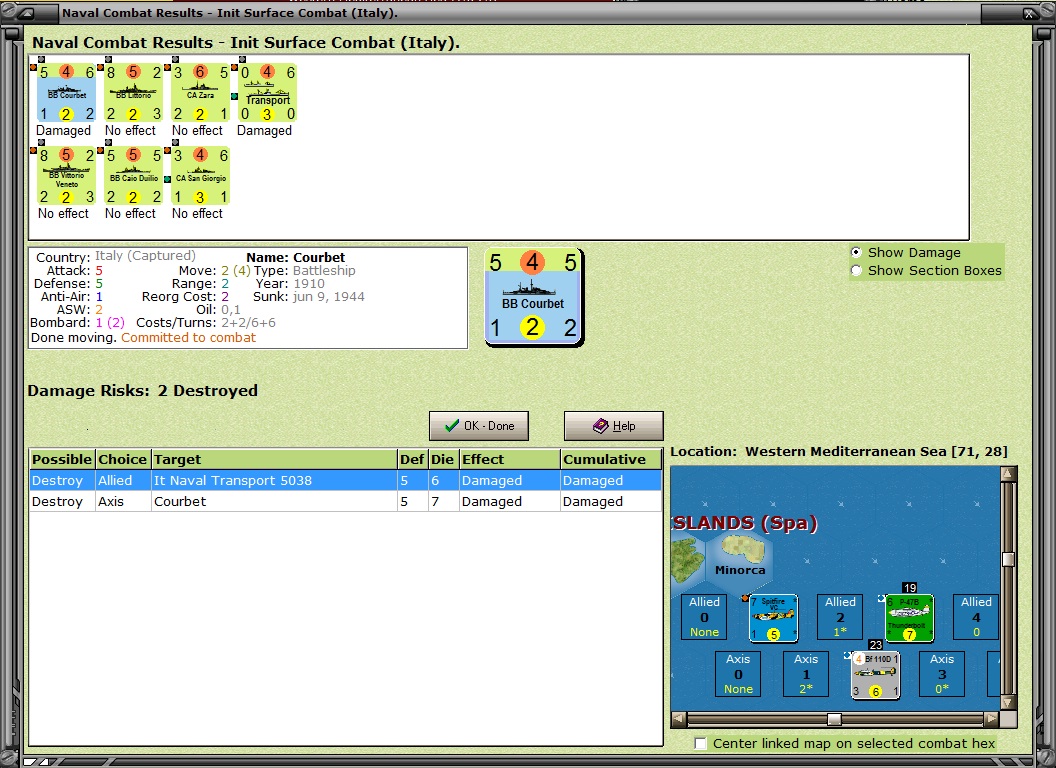The height and width of the screenshot is (768, 1056).
Task: Select the Transport unit counter
Action: click(267, 93)
